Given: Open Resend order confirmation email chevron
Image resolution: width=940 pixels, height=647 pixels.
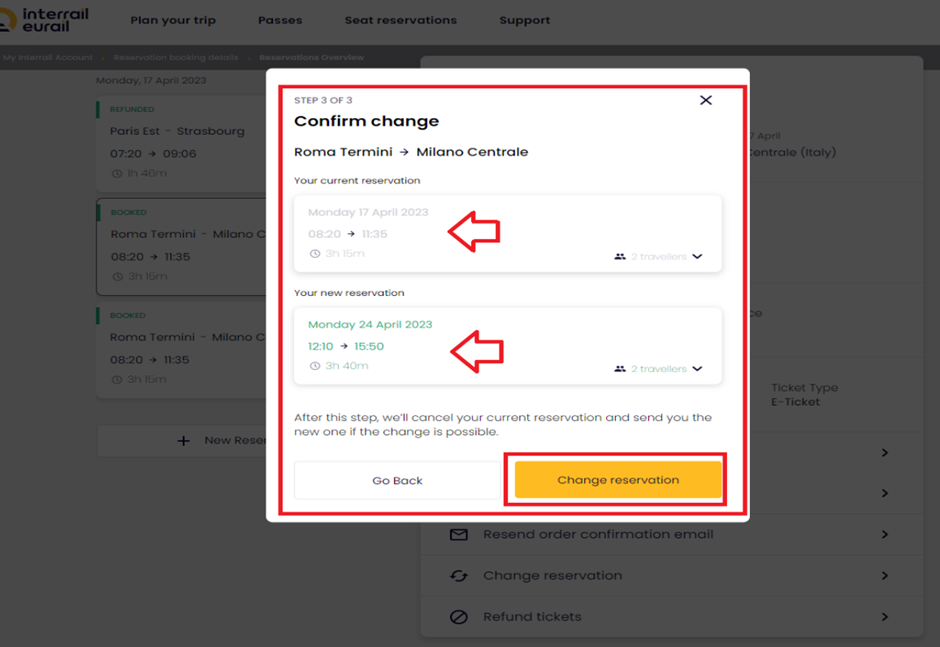Looking at the screenshot, I should 885,534.
